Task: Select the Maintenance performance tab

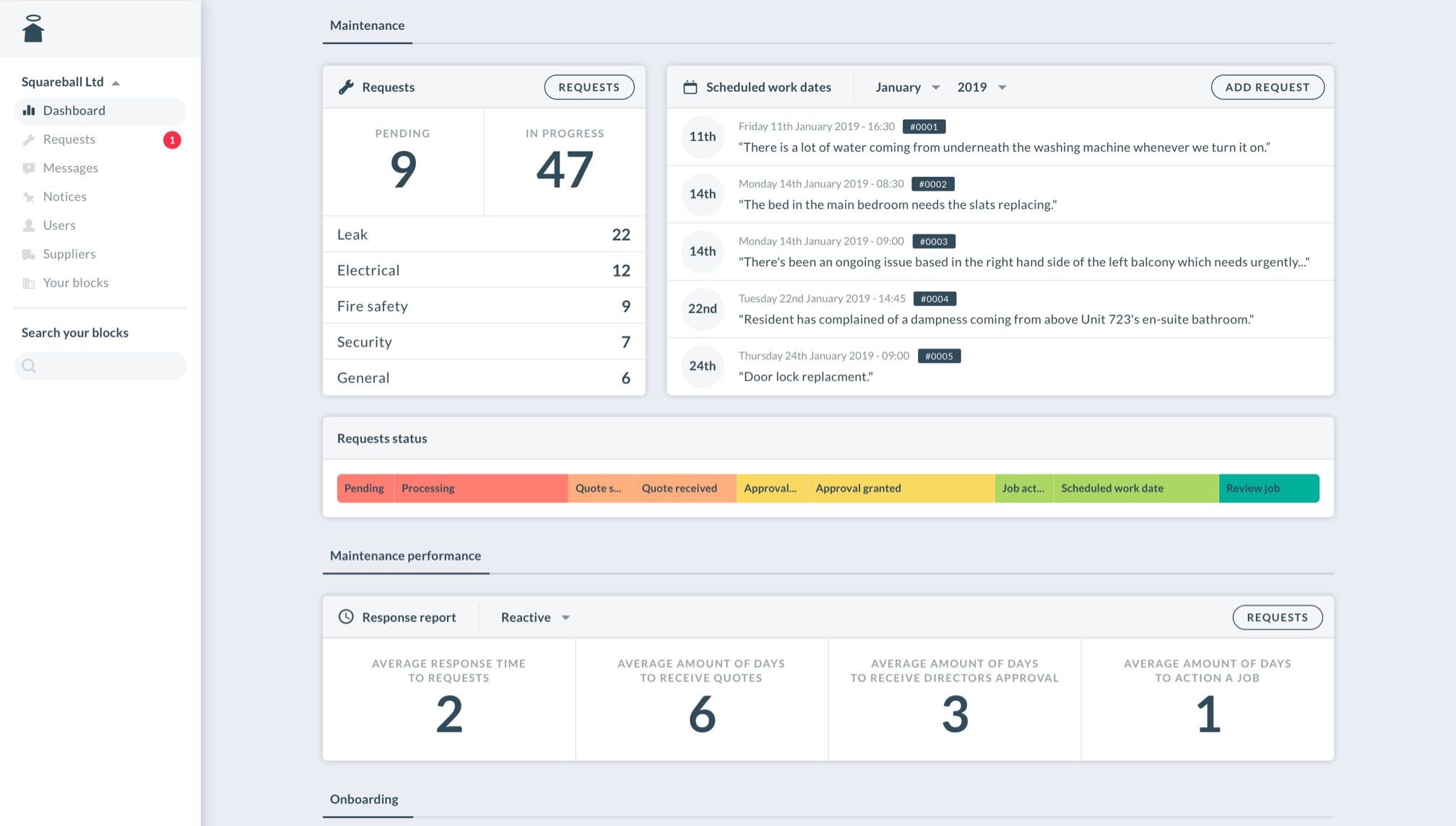Action: click(x=405, y=556)
